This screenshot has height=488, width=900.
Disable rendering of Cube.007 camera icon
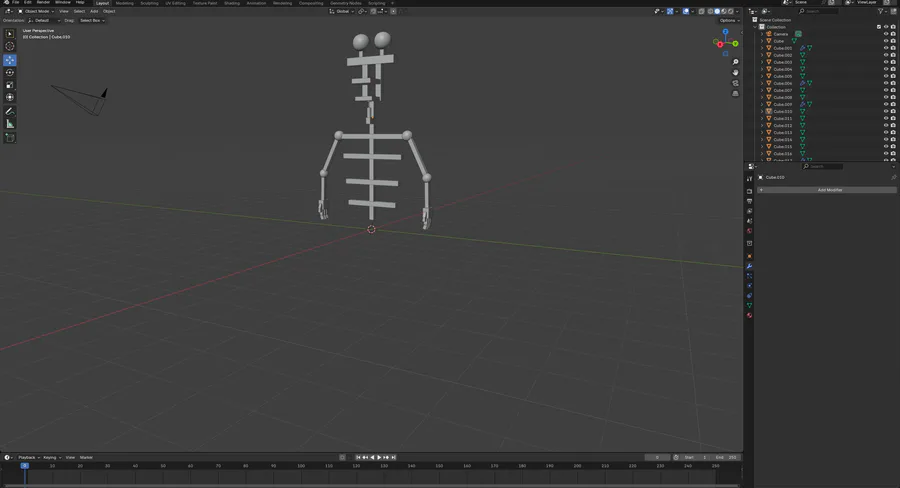tap(893, 90)
